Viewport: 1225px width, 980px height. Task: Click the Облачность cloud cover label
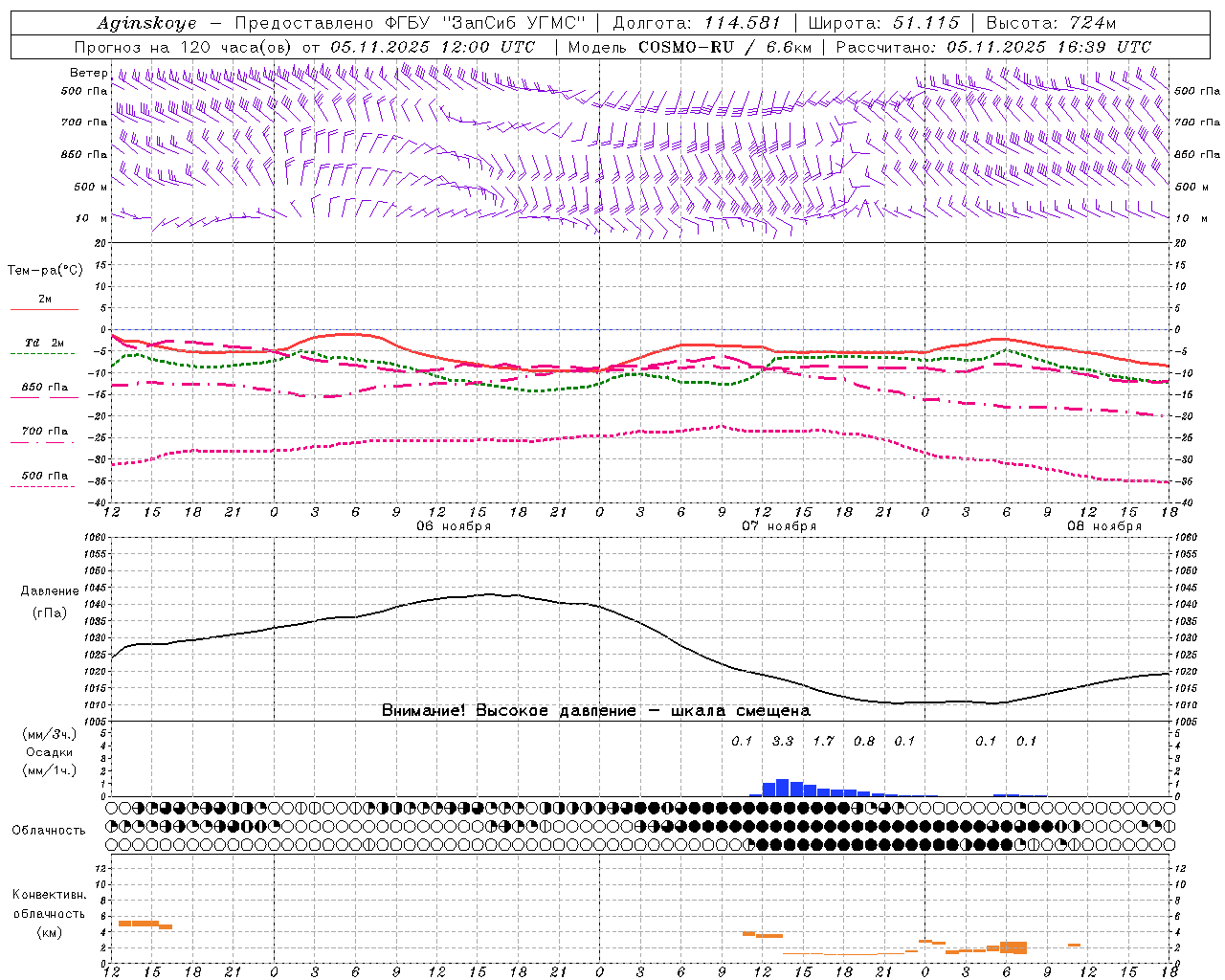coord(49,831)
